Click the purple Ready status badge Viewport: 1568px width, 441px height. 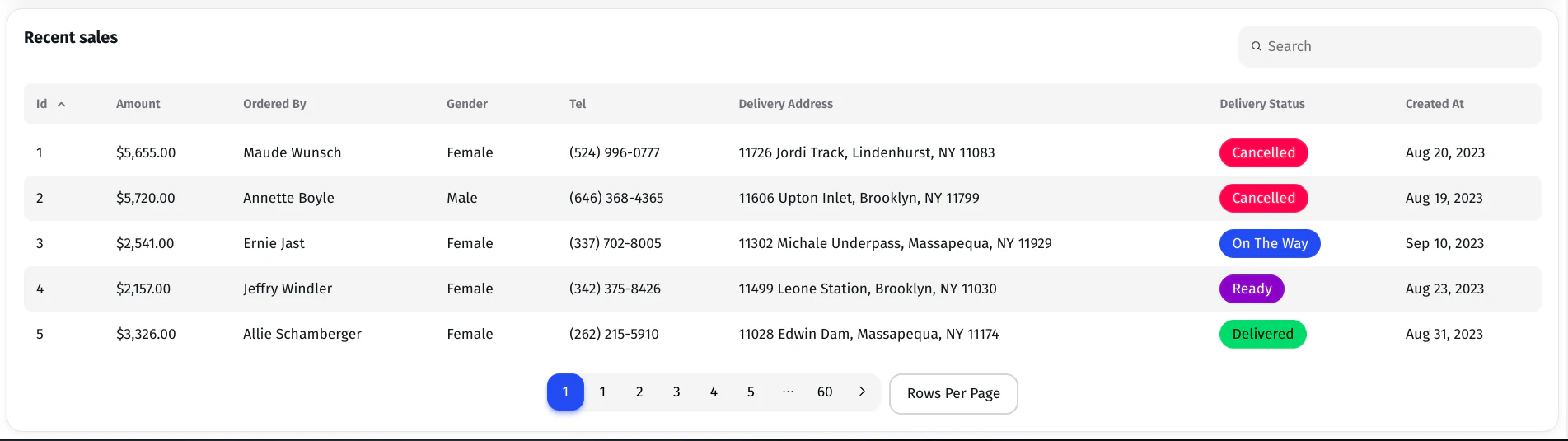click(1252, 289)
